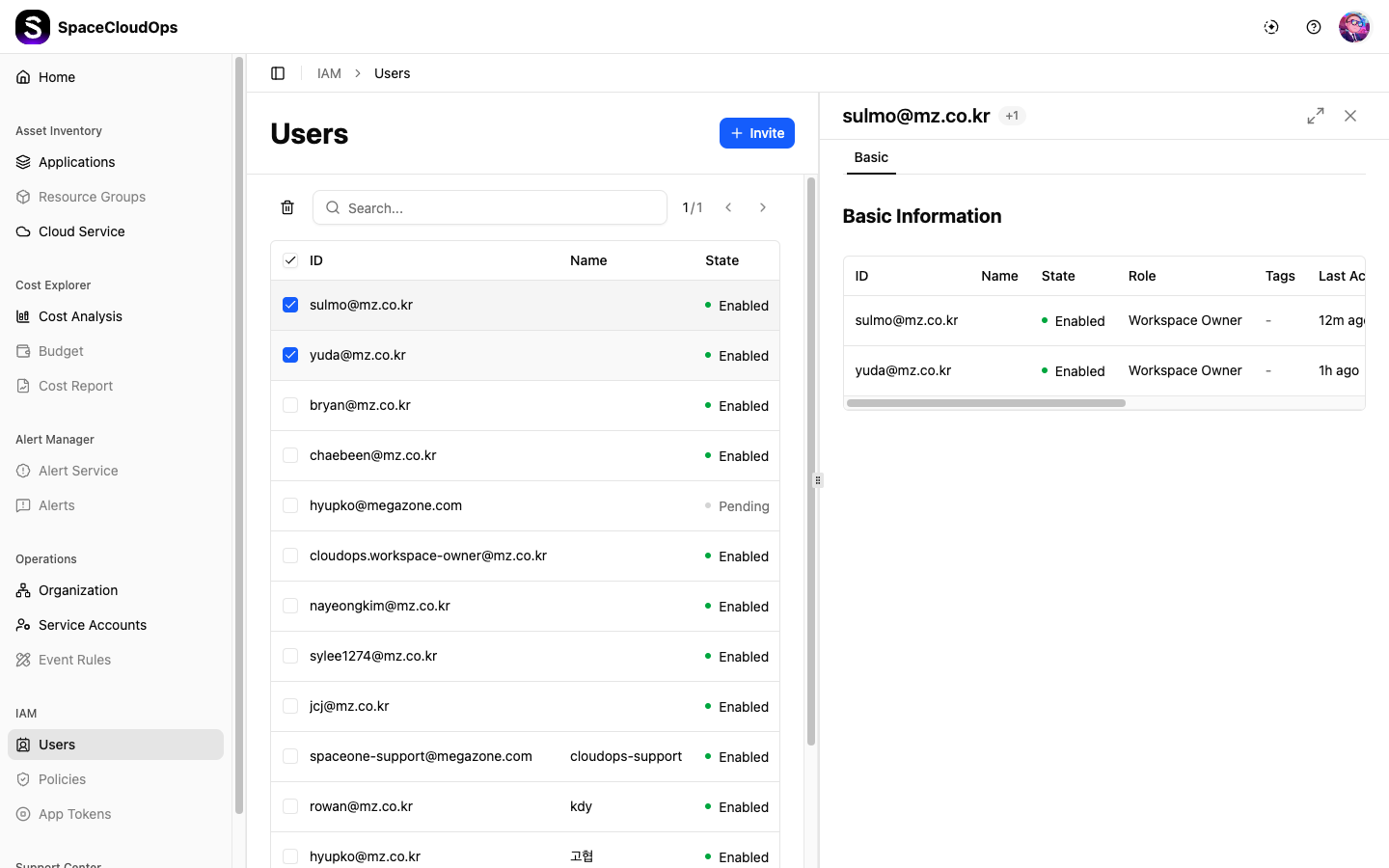Click the +1 selected users badge
The height and width of the screenshot is (868, 1389).
1012,116
